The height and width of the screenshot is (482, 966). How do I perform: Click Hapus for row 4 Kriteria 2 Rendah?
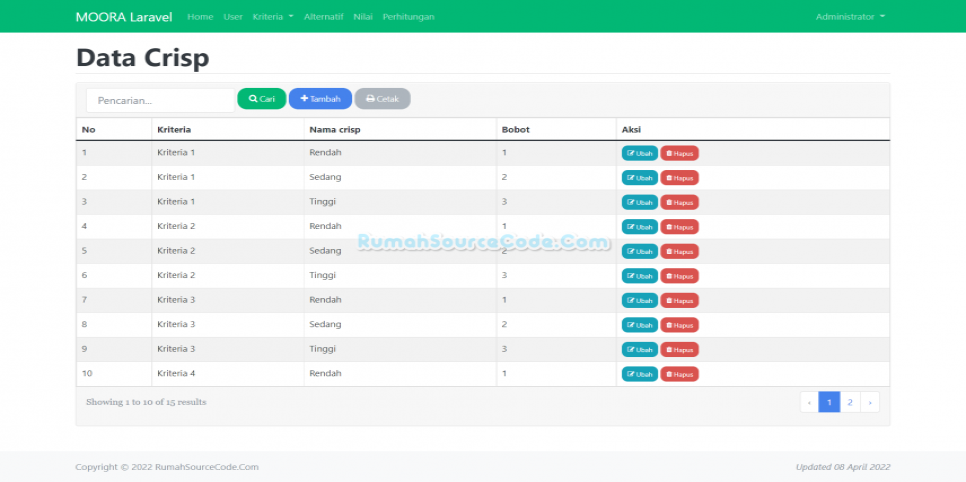click(680, 227)
